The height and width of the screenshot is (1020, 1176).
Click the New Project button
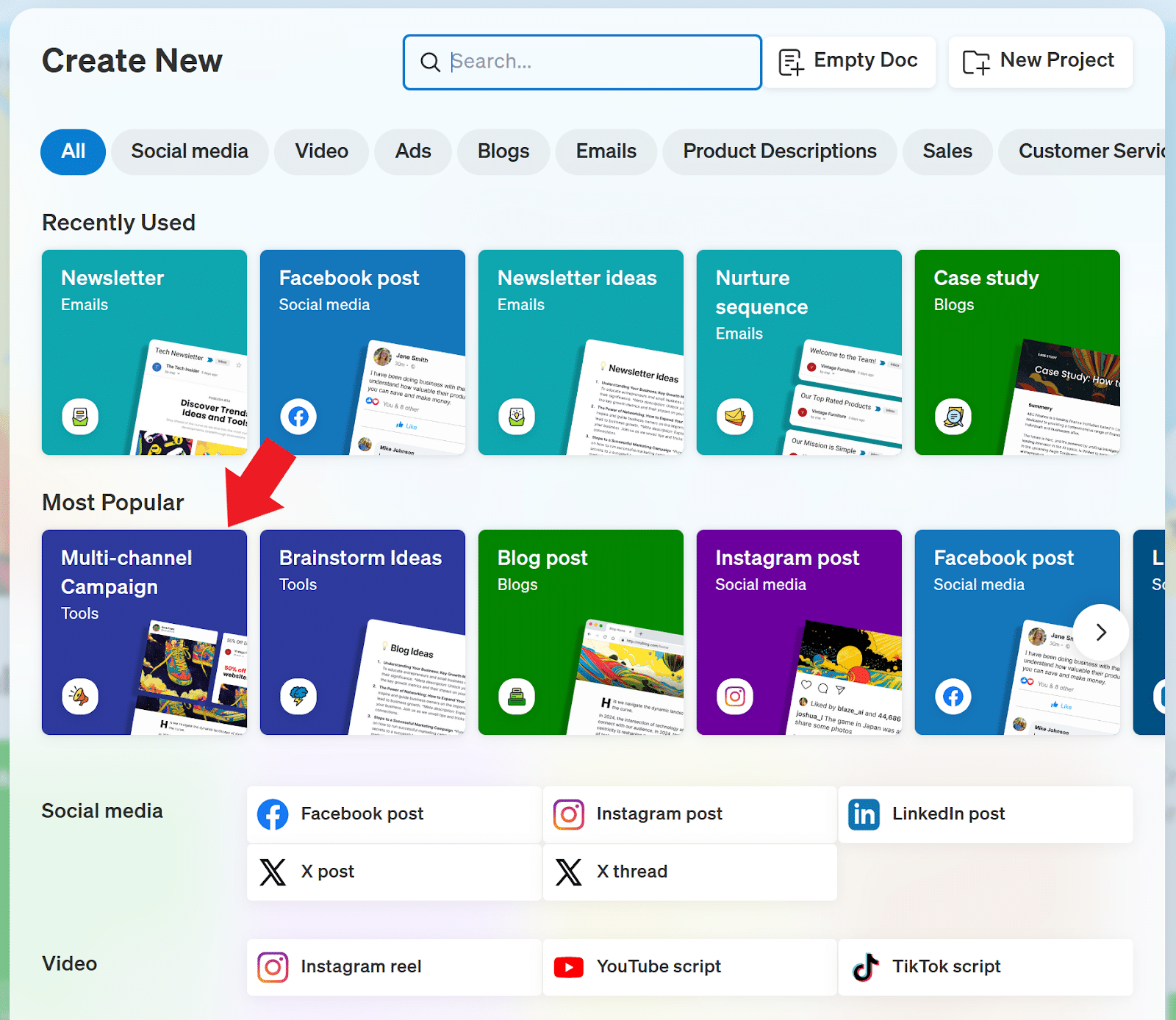click(x=1040, y=62)
